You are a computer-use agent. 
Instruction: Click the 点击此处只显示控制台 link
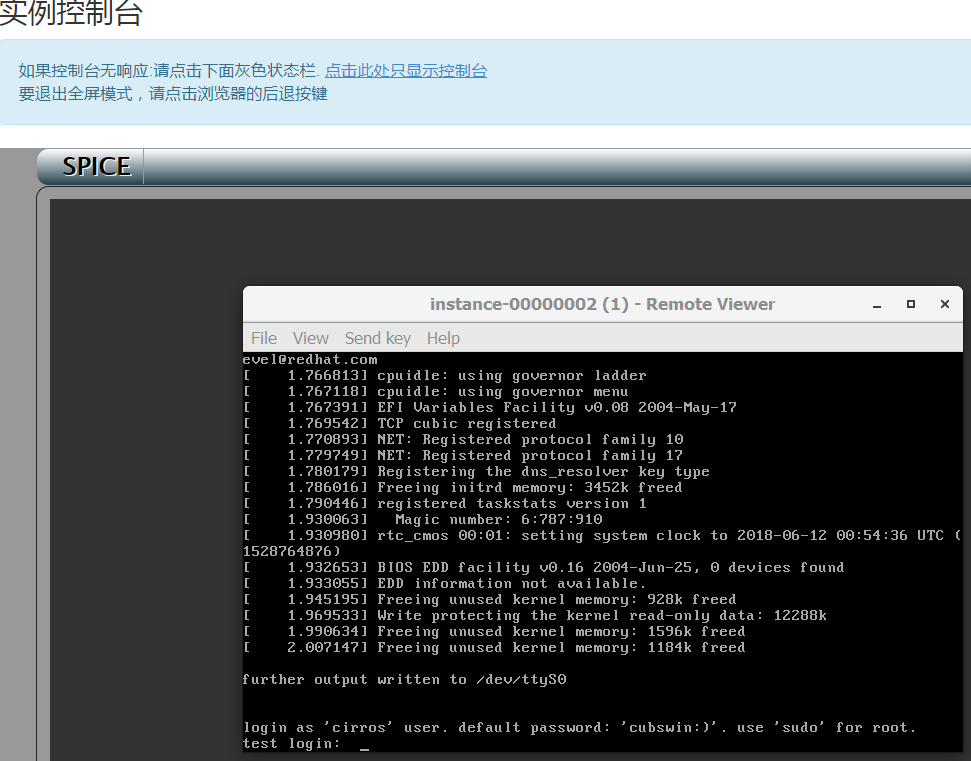click(406, 70)
